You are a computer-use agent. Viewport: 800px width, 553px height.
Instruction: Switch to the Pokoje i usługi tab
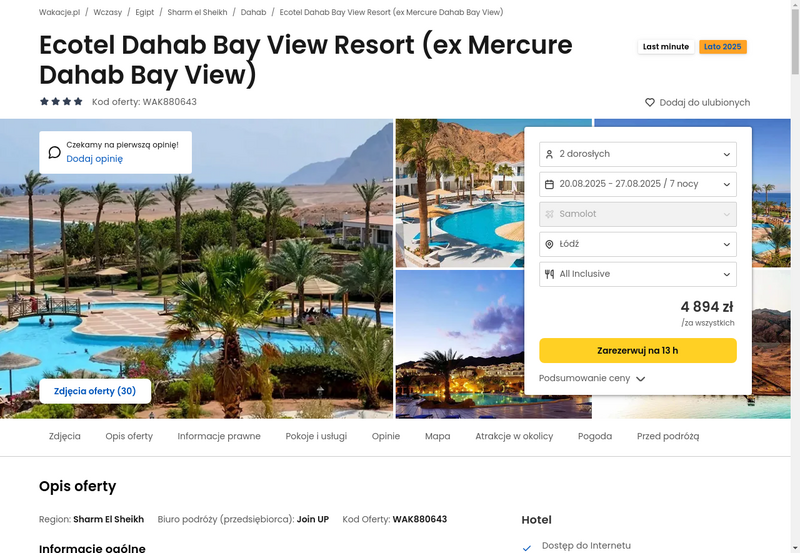point(316,436)
